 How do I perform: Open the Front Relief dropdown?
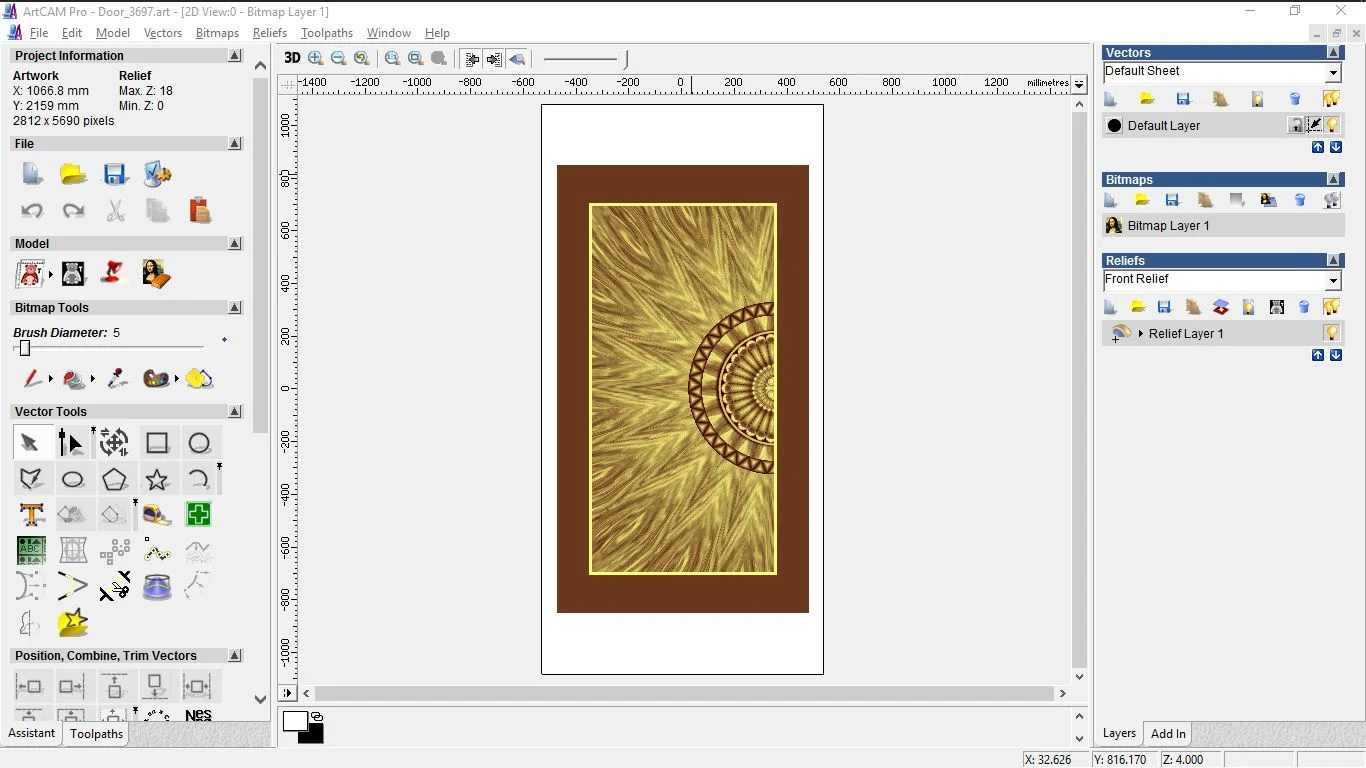point(1333,281)
